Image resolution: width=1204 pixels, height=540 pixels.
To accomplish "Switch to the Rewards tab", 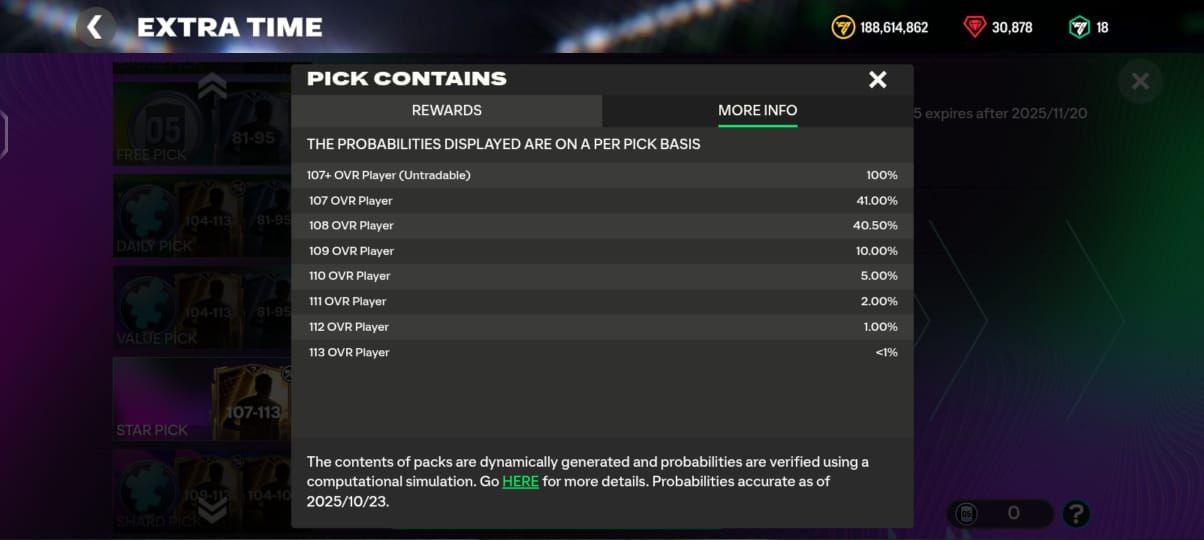I will 446,110.
